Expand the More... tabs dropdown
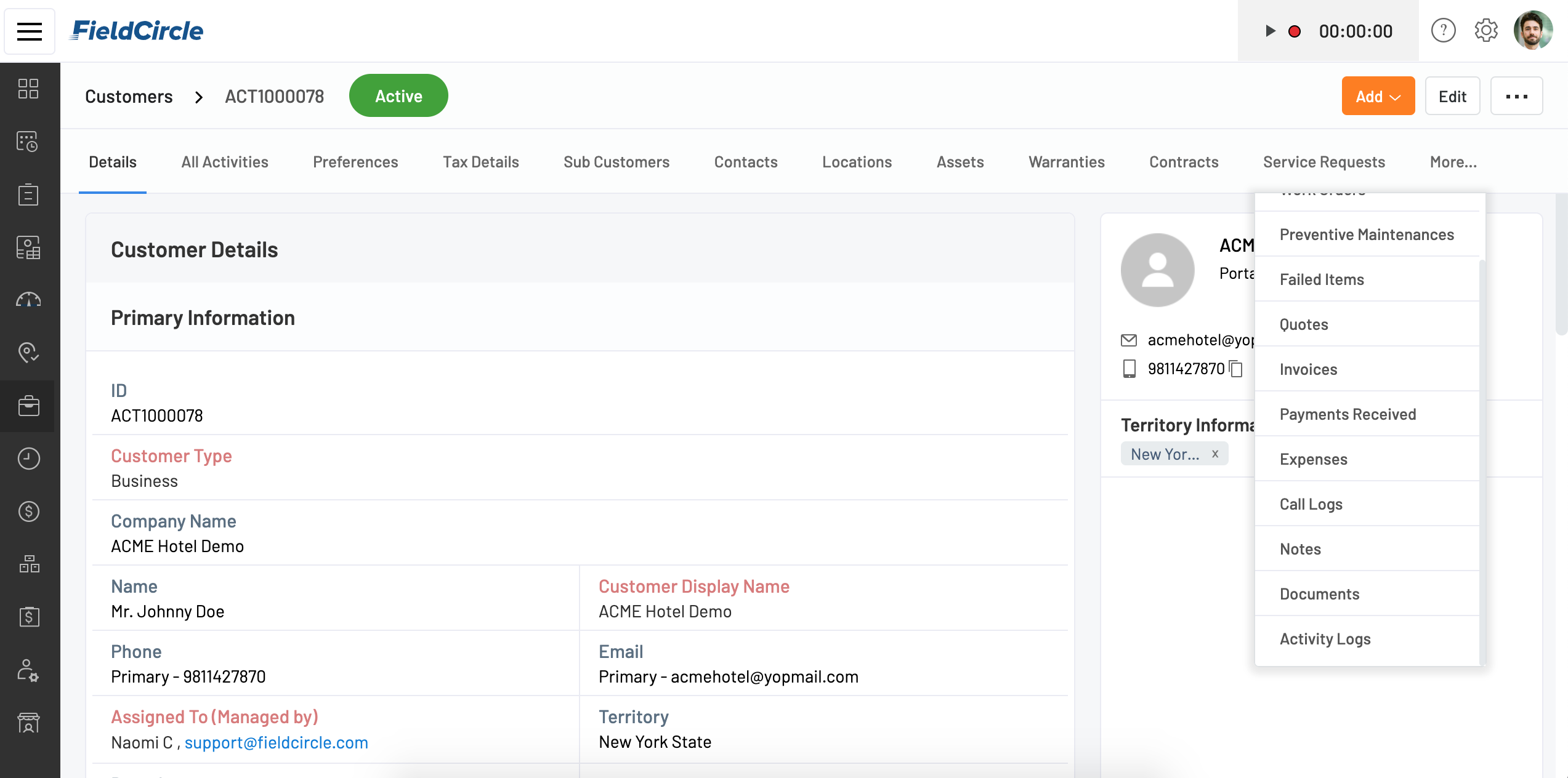 pyautogui.click(x=1453, y=162)
